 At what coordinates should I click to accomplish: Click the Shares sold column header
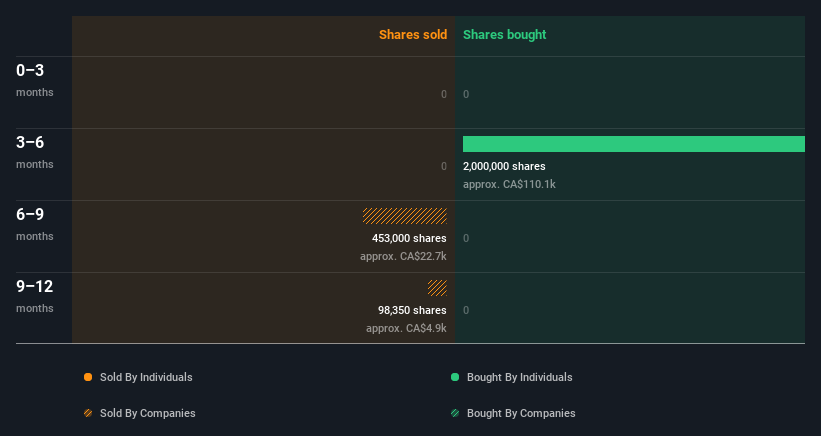pyautogui.click(x=413, y=35)
